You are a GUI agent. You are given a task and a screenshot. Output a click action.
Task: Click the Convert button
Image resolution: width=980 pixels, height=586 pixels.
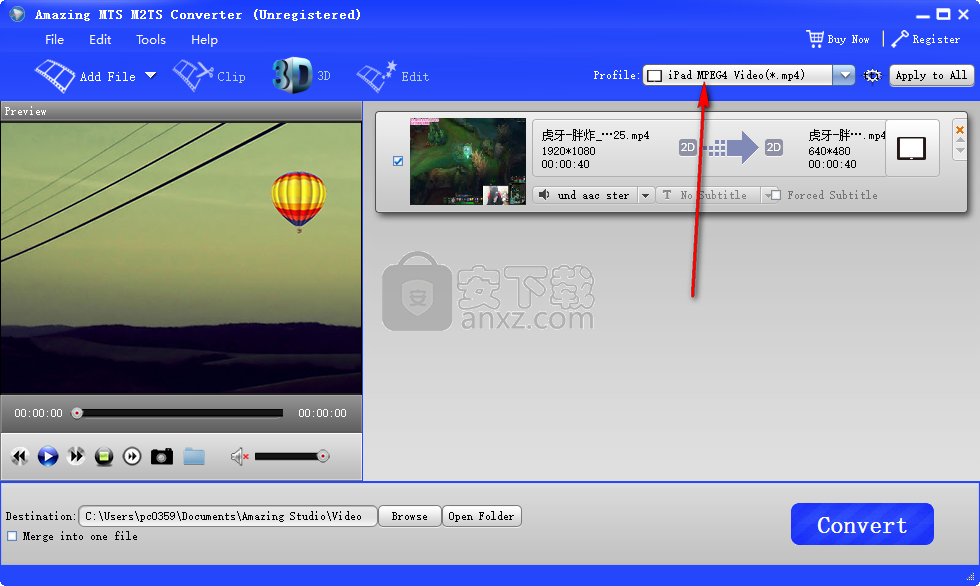pyautogui.click(x=861, y=523)
